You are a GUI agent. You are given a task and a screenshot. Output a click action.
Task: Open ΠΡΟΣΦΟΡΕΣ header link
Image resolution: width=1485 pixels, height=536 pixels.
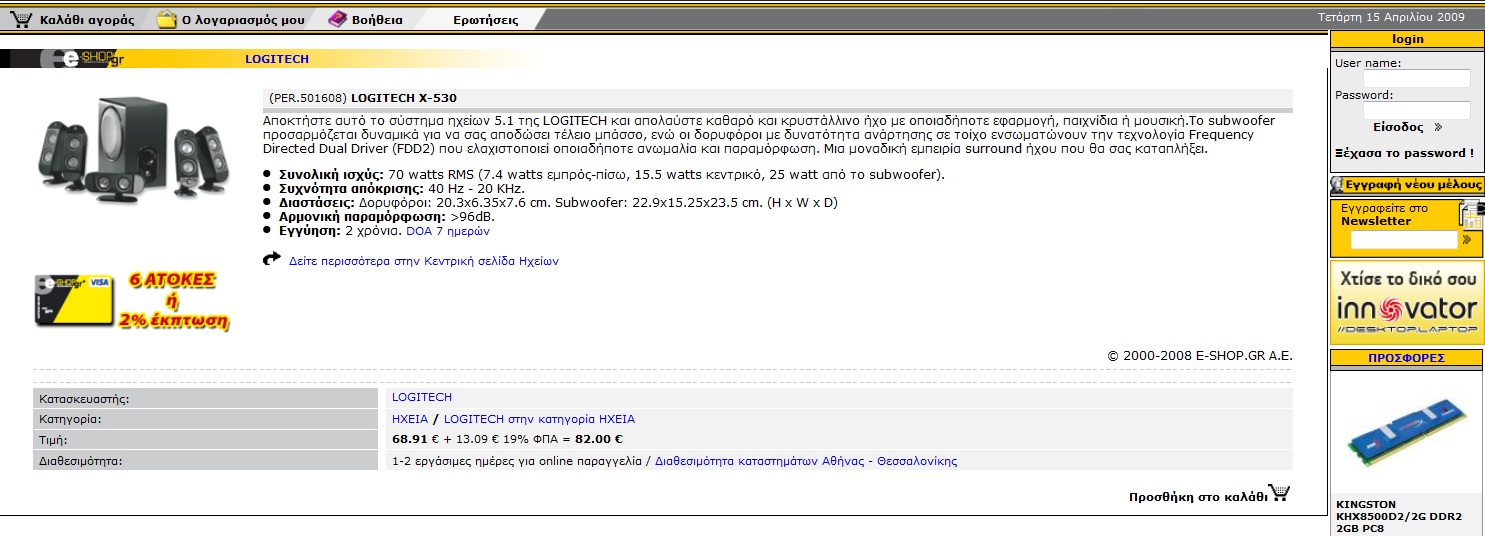tap(1407, 358)
